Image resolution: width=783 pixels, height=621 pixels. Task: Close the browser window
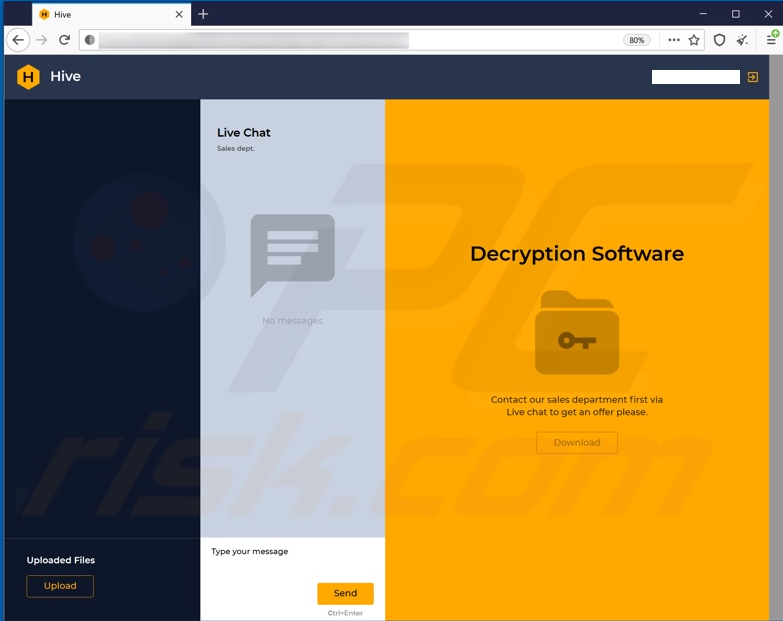[x=768, y=14]
